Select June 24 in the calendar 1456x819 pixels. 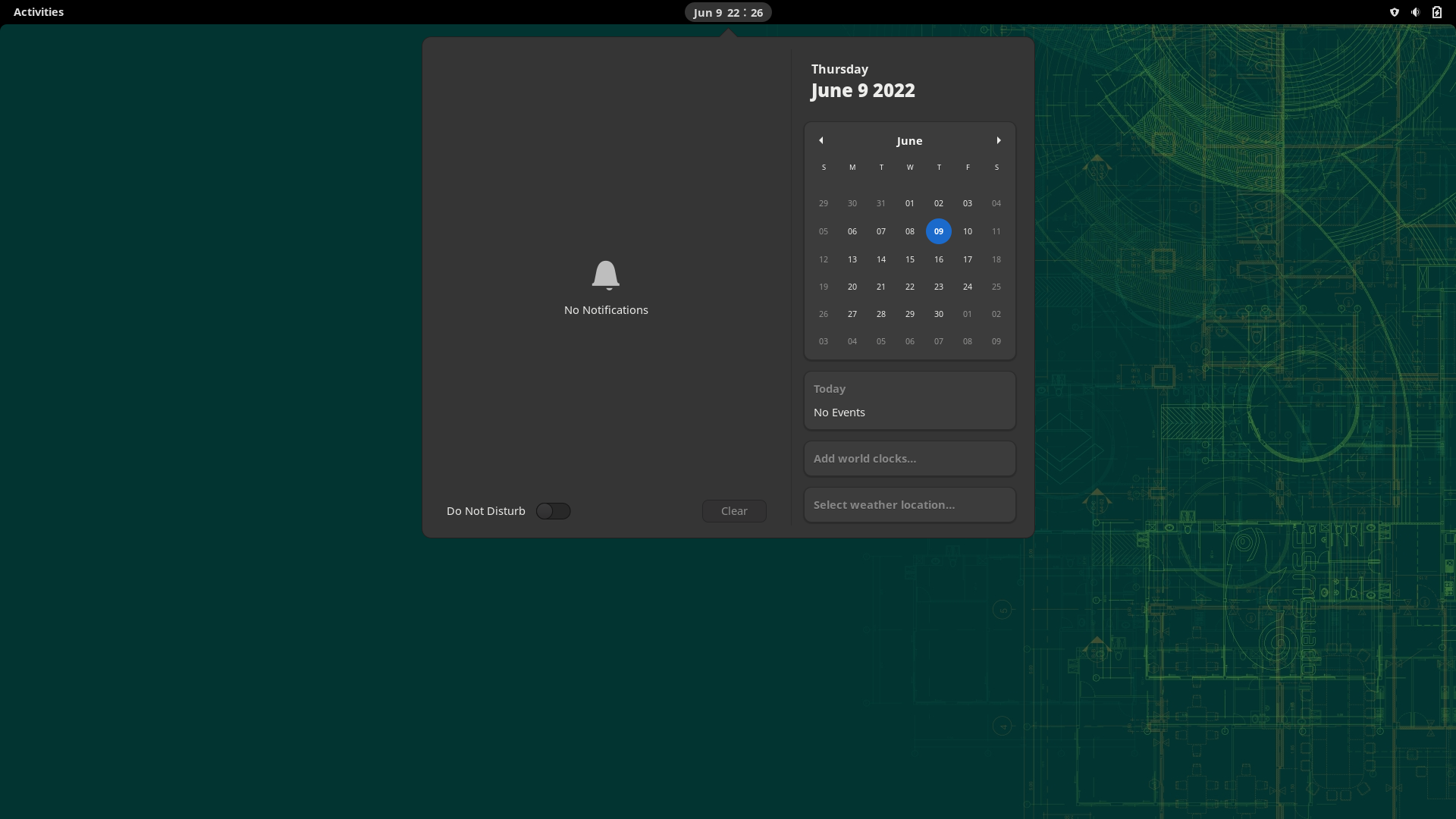tap(967, 287)
